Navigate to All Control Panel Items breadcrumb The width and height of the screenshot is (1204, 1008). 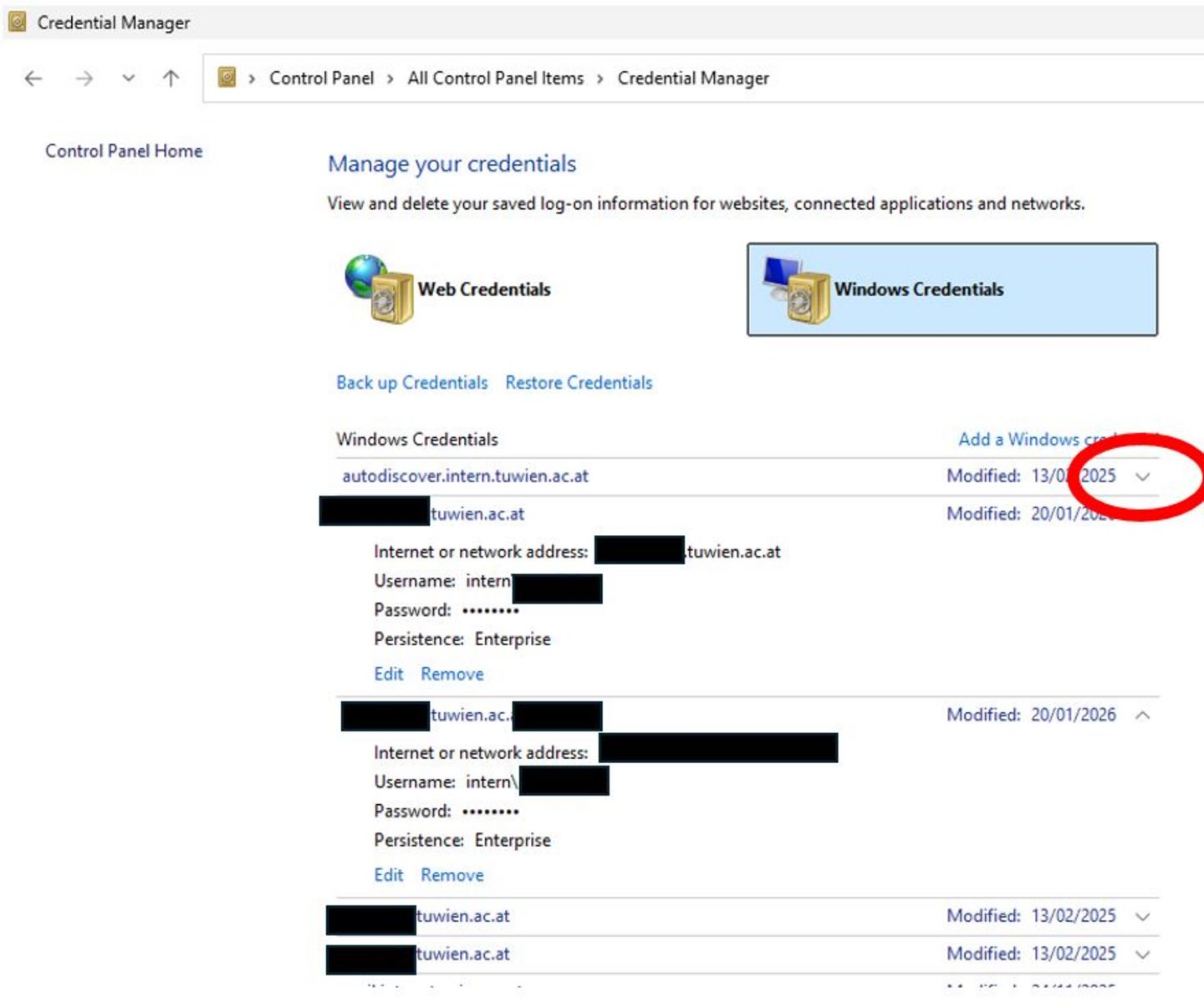tap(495, 79)
